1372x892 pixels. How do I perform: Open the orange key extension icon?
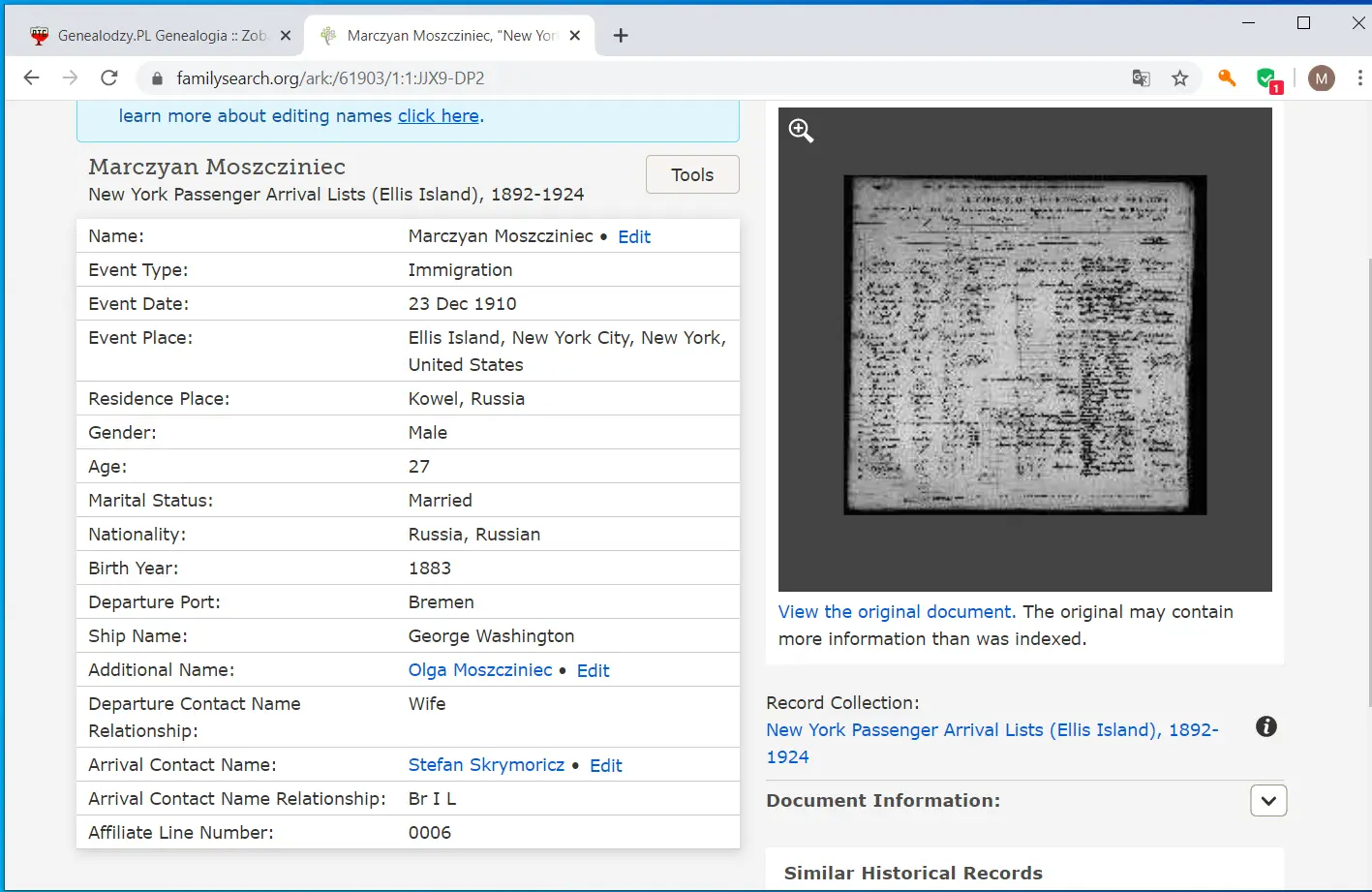coord(1227,78)
